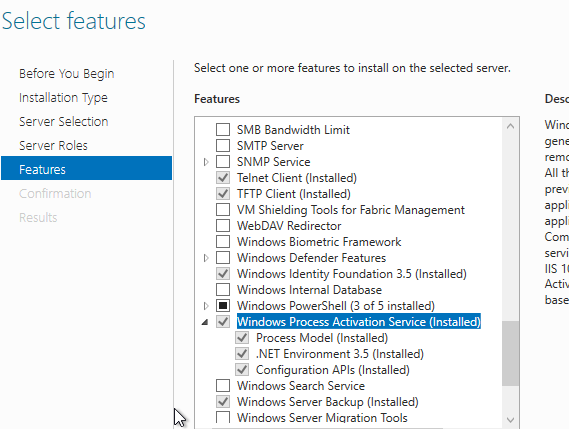Click the features list scroll up arrow
The image size is (569, 429).
pyautogui.click(x=510, y=126)
